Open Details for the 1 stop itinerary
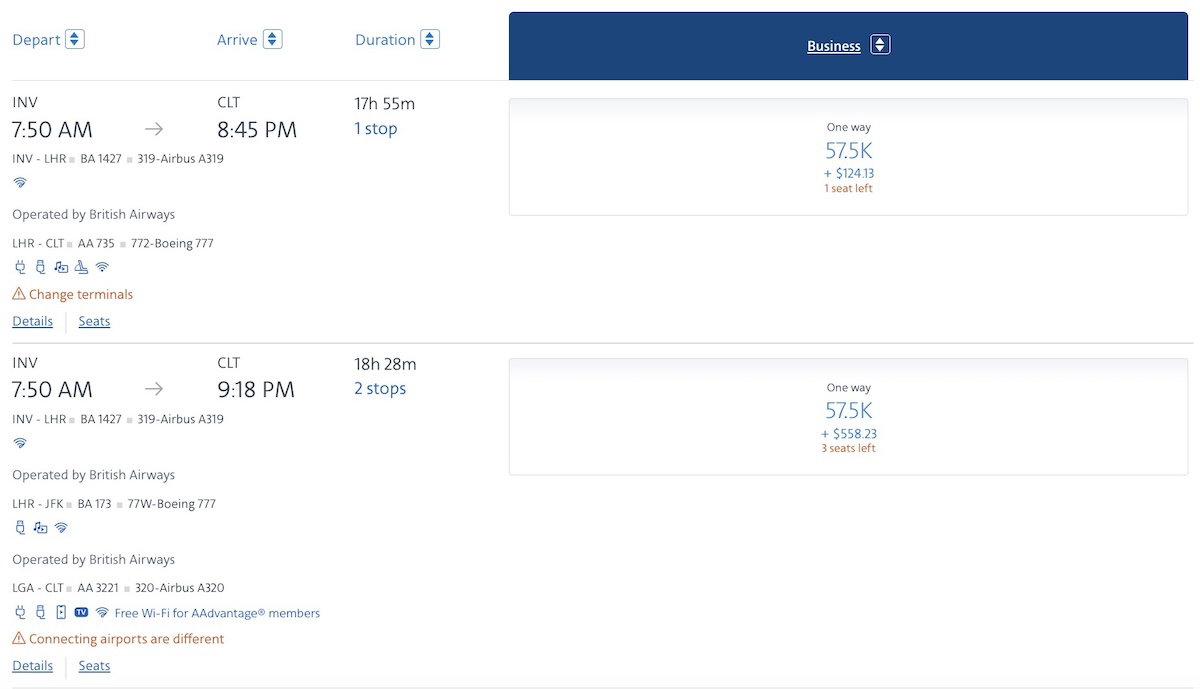Viewport: 1200px width, 689px height. [x=32, y=321]
